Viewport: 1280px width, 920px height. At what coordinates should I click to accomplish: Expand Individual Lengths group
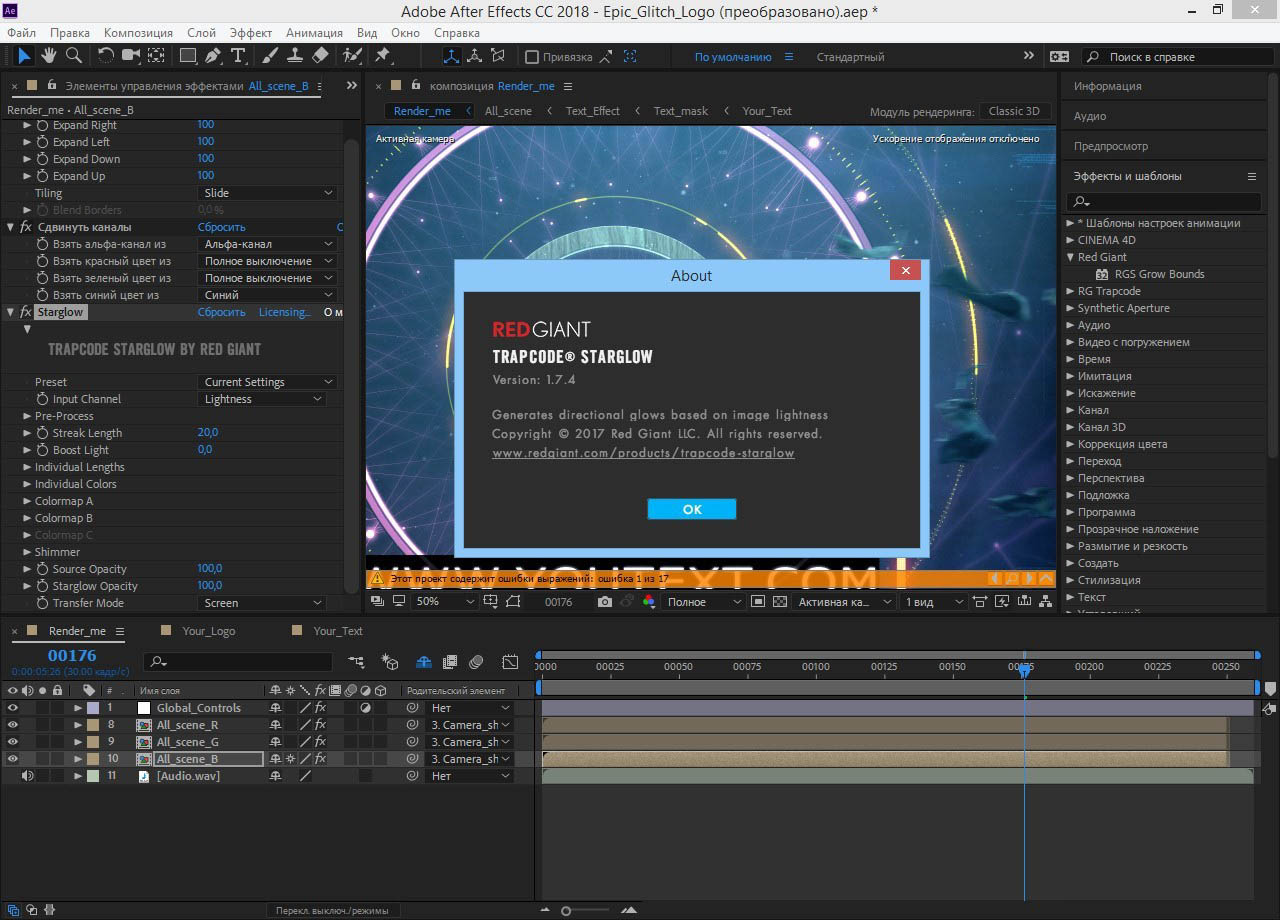click(x=27, y=467)
